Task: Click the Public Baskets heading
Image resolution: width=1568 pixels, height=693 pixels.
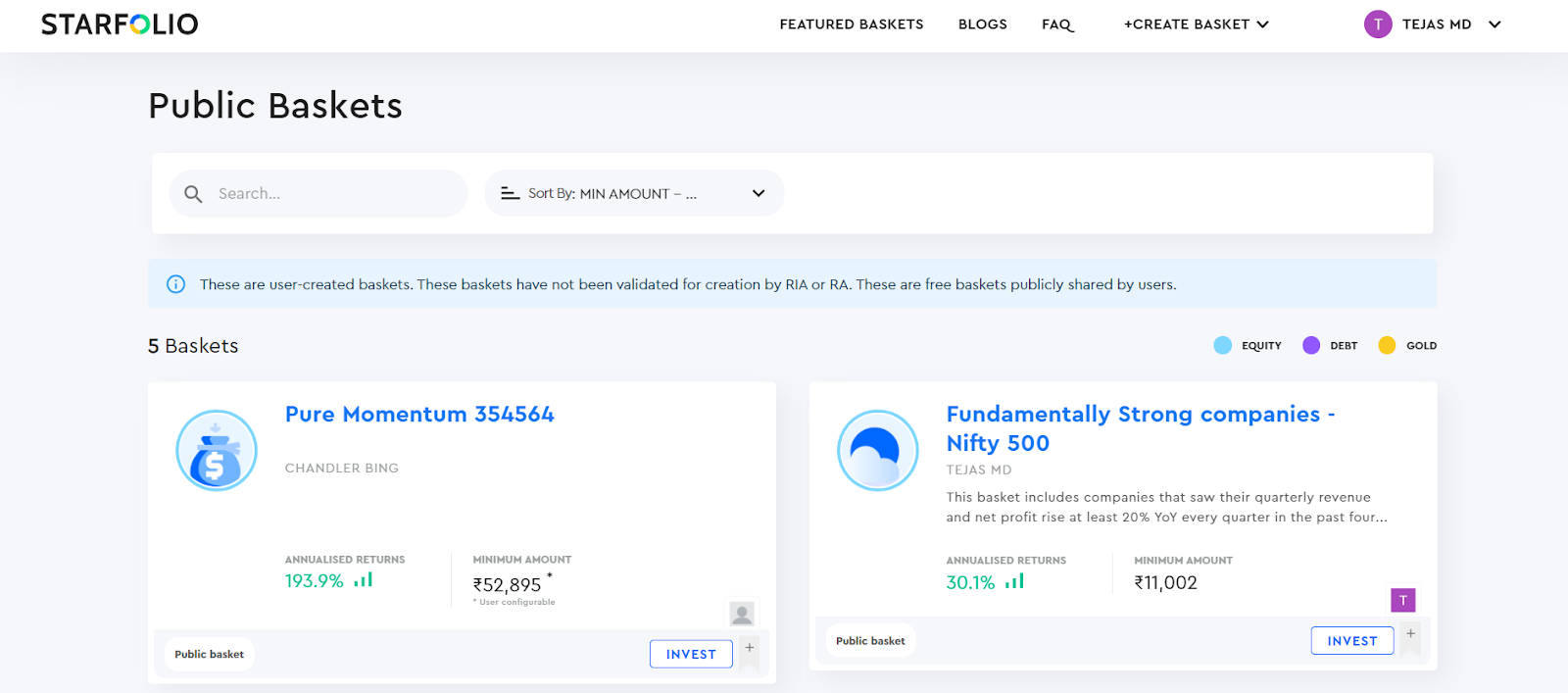Action: (x=275, y=106)
